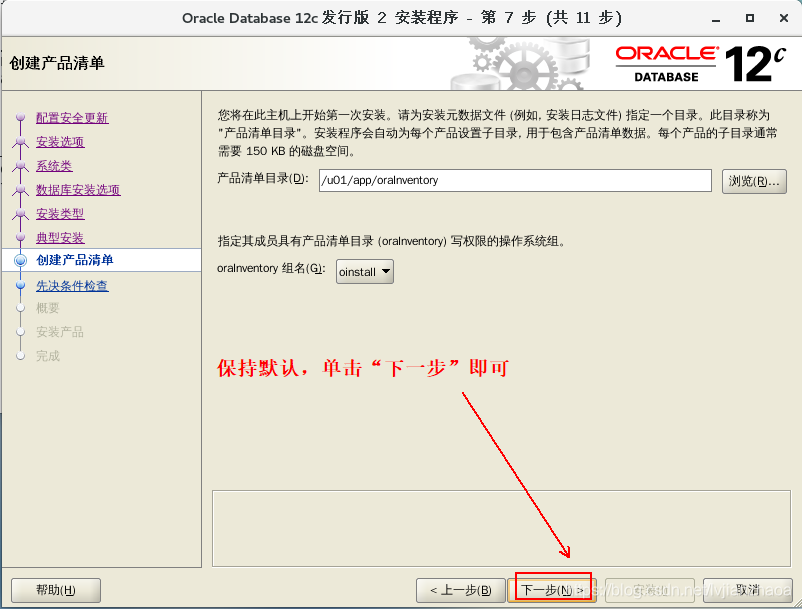
Task: Click the step bullet beside 配置安全更新
Action: [20, 118]
